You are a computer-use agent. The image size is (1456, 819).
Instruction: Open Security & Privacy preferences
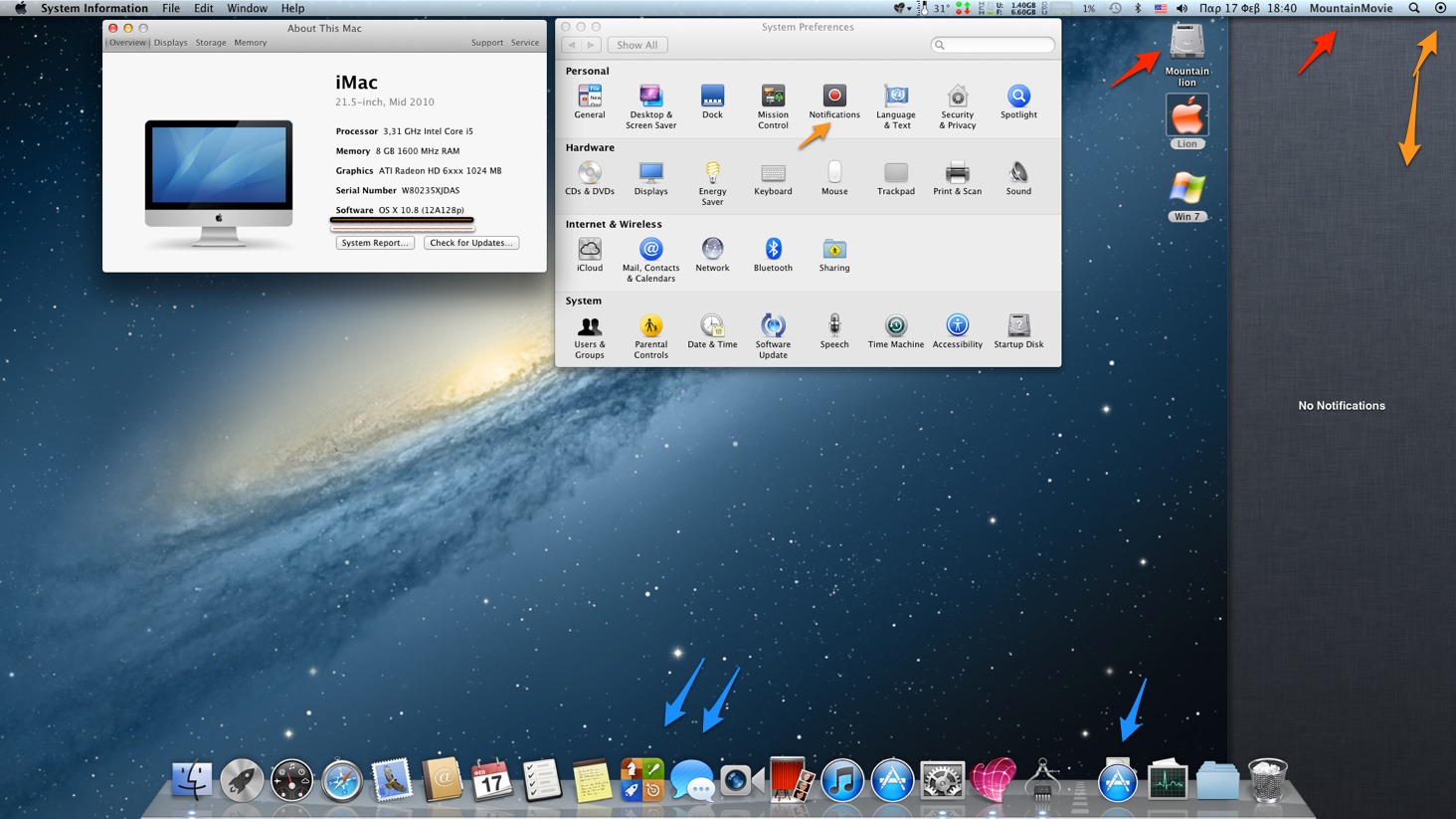pyautogui.click(x=957, y=106)
